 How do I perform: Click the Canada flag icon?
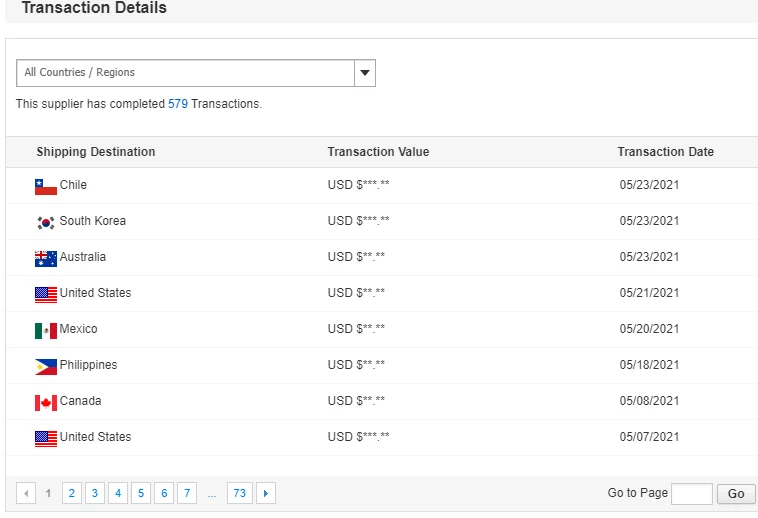coord(45,402)
